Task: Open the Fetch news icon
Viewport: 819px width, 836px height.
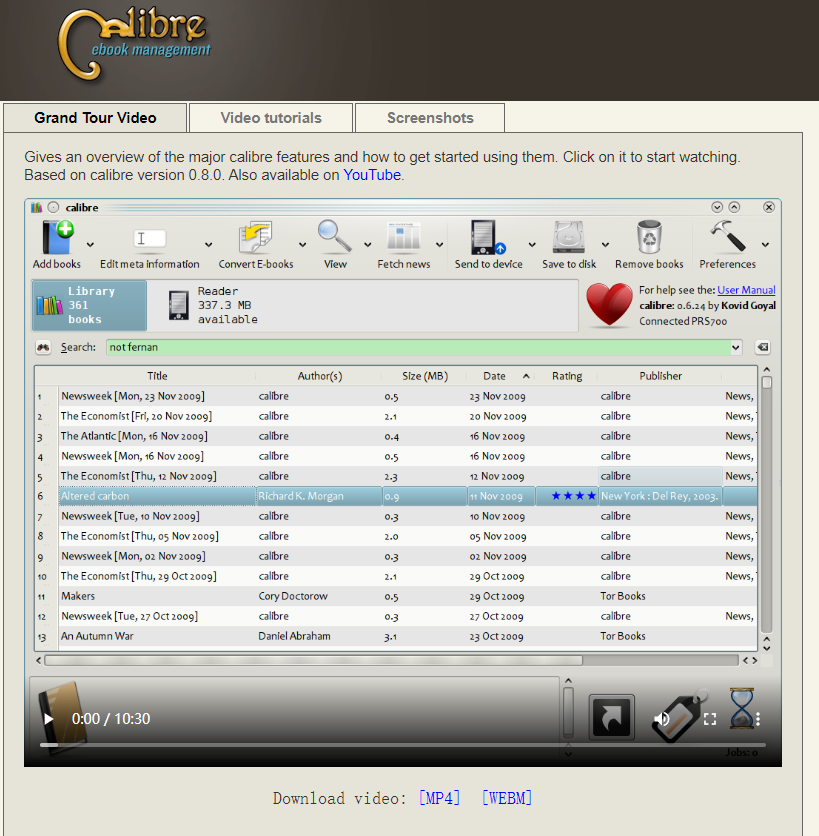Action: point(404,237)
